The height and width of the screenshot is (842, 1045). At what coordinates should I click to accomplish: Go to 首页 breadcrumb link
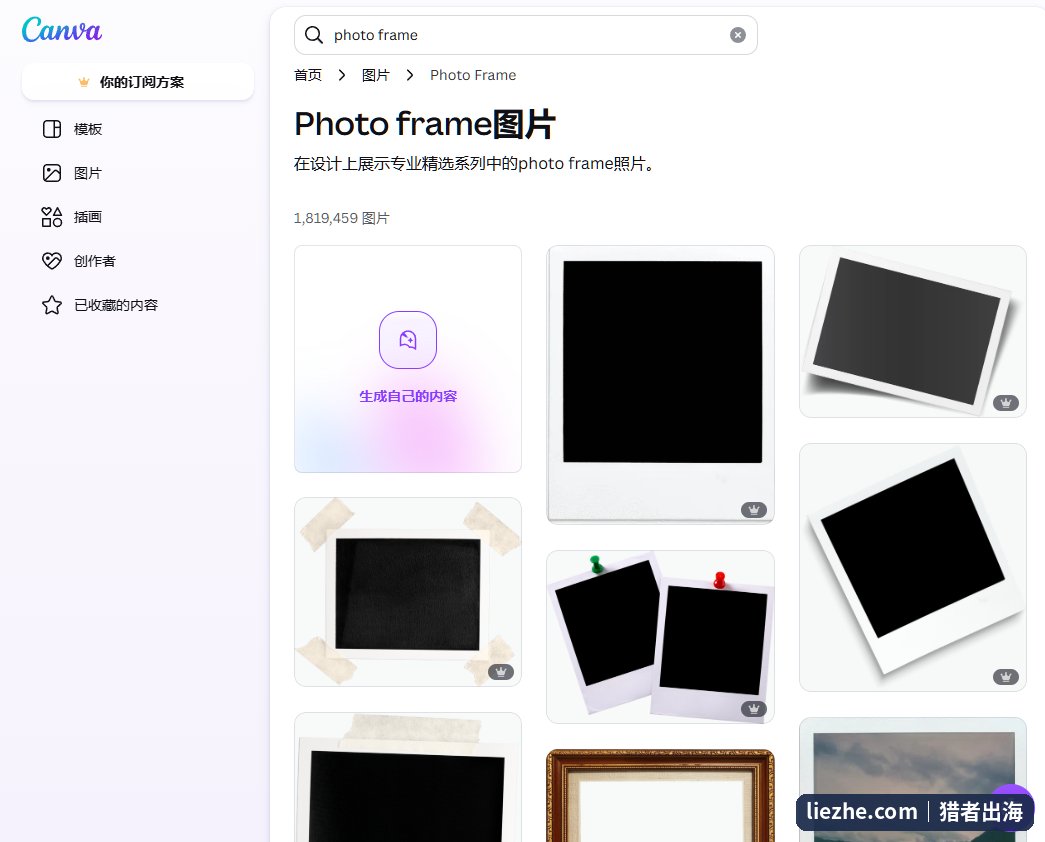pyautogui.click(x=308, y=75)
